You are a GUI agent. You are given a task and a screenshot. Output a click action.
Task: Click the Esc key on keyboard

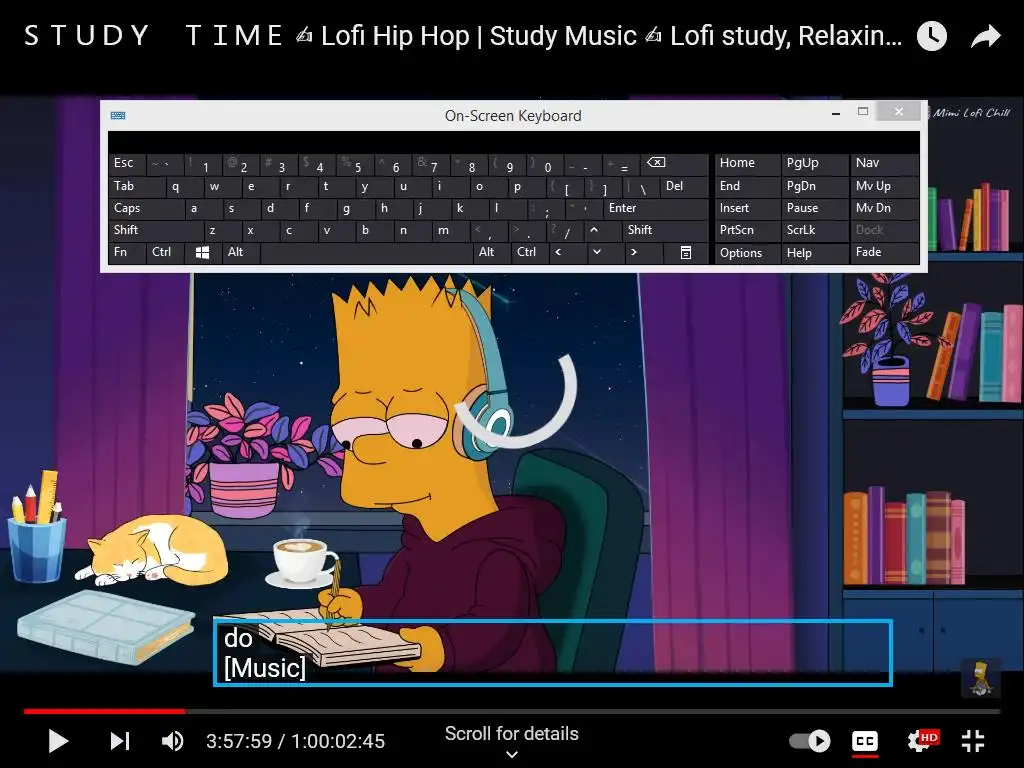(x=127, y=164)
